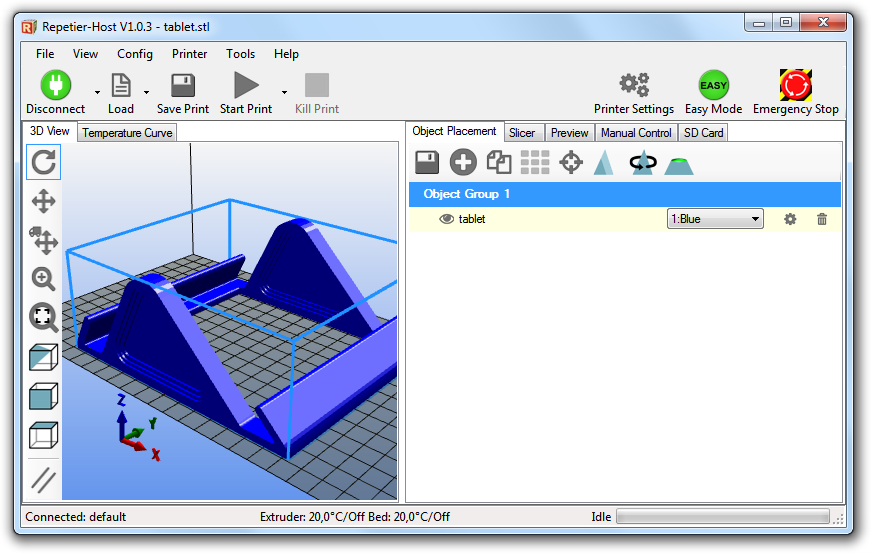Activate the Rotate view tool

point(43,162)
